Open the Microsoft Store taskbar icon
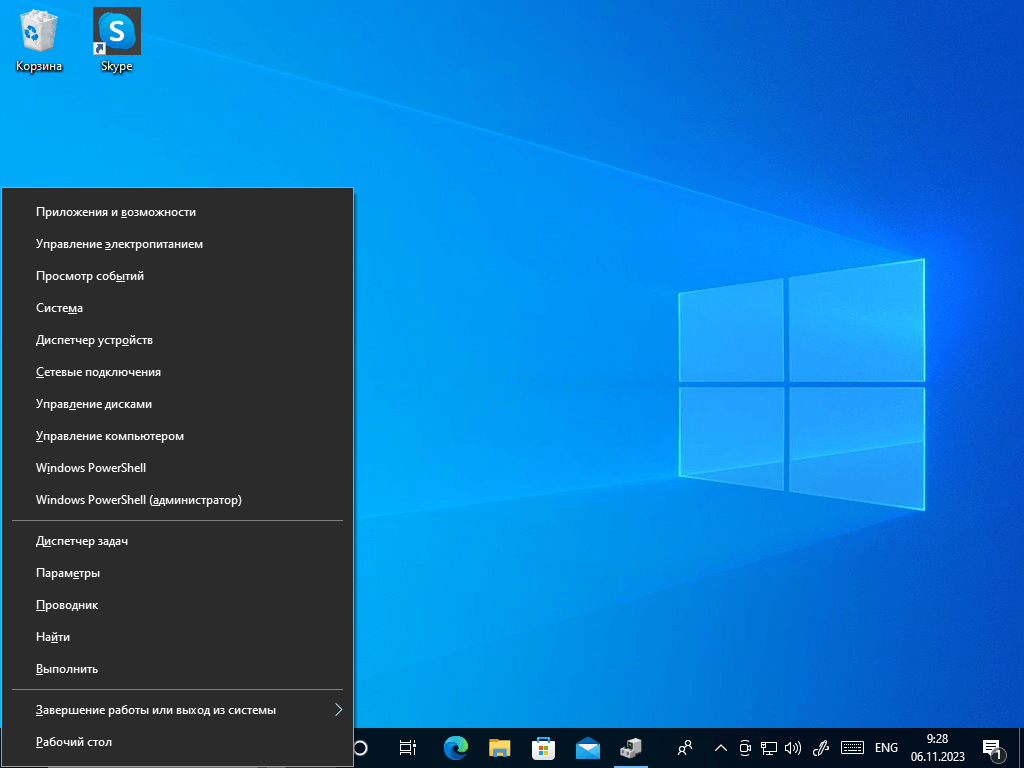 point(543,748)
